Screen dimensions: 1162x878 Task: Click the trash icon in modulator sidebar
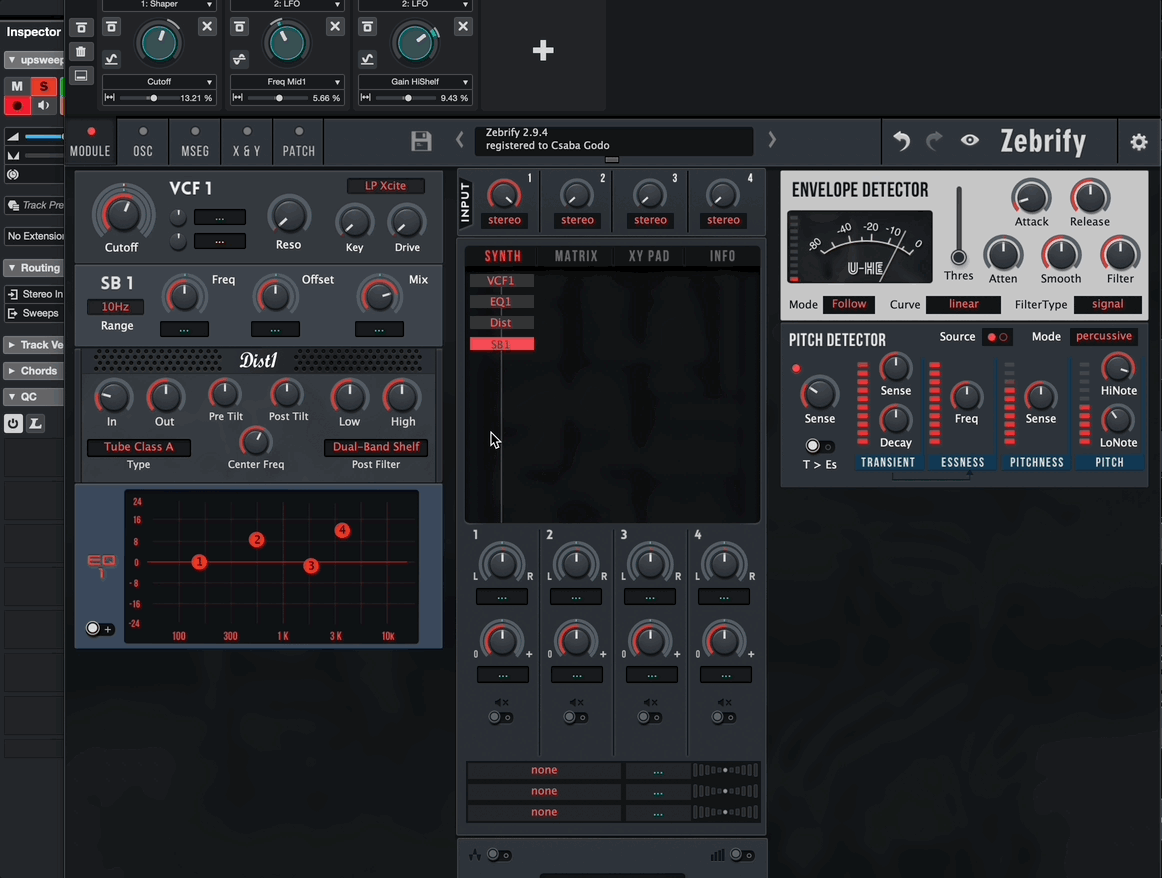(x=81, y=51)
